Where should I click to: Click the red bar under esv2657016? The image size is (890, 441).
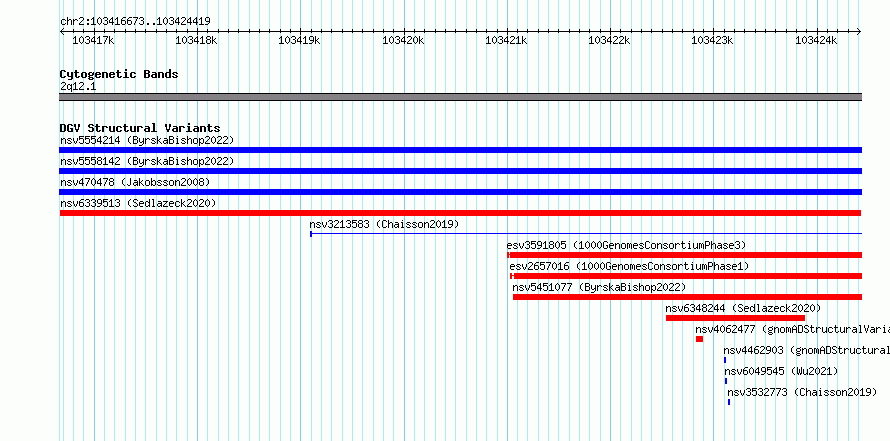click(x=686, y=276)
